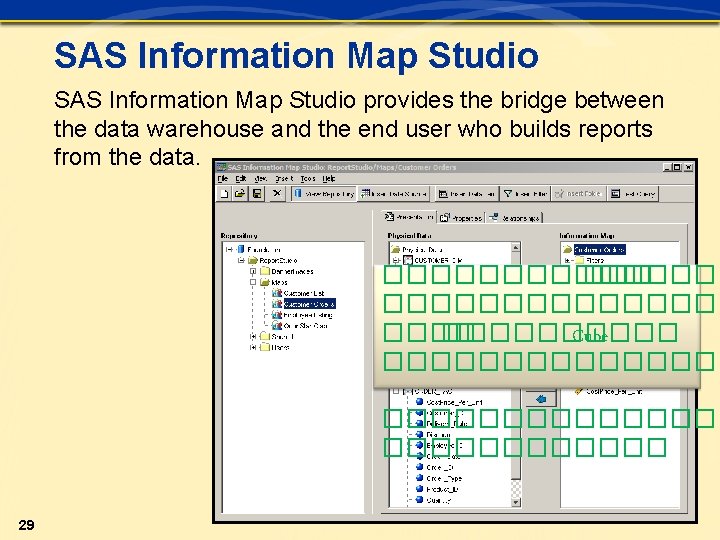
Task: Select the Order Star Cube map
Action: [305, 326]
